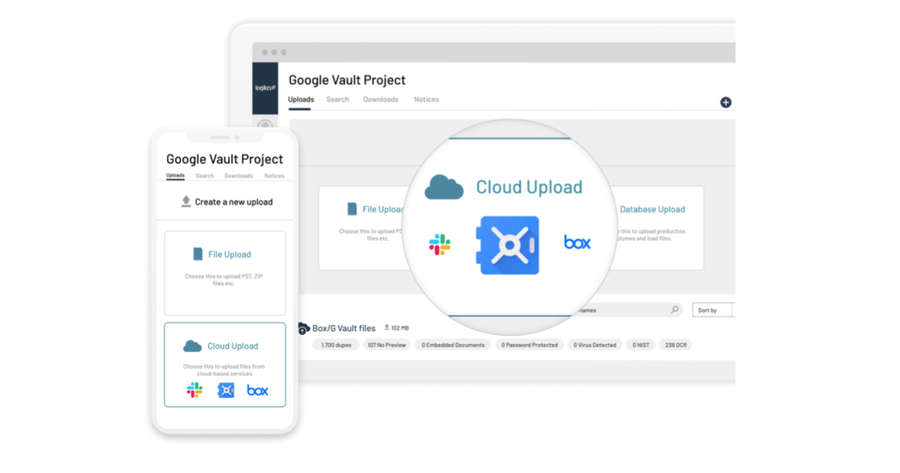Click the large Slack icon in magnifier
Viewport: 900px width, 473px height.
pyautogui.click(x=440, y=245)
